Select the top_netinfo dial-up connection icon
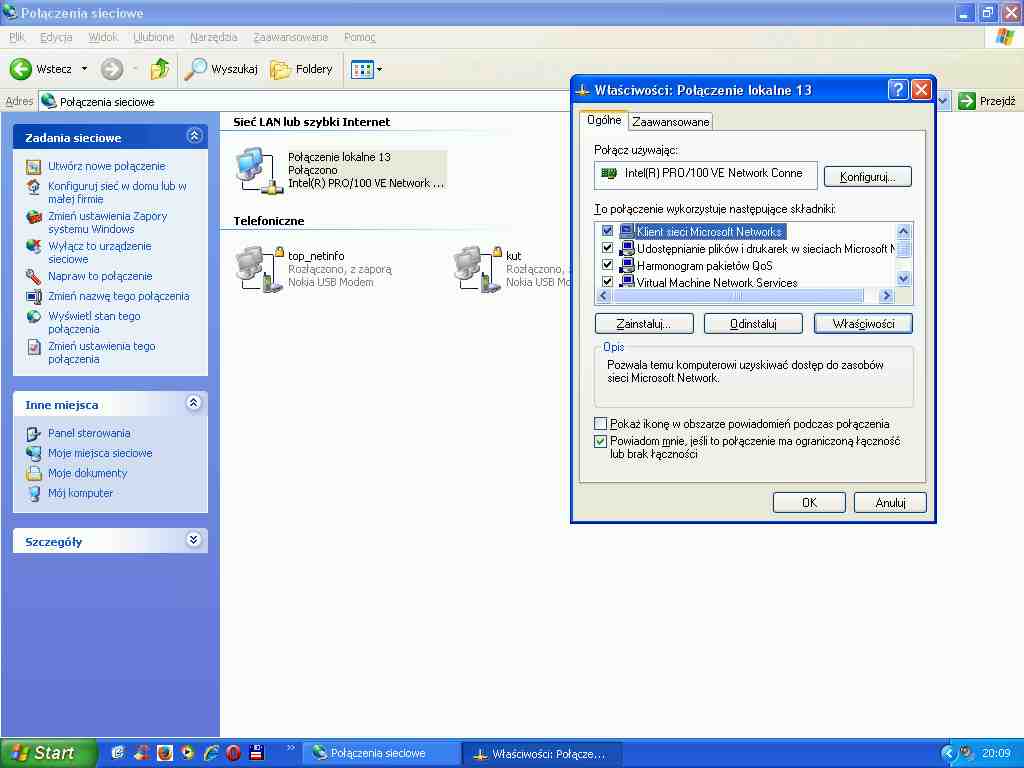 tap(260, 268)
